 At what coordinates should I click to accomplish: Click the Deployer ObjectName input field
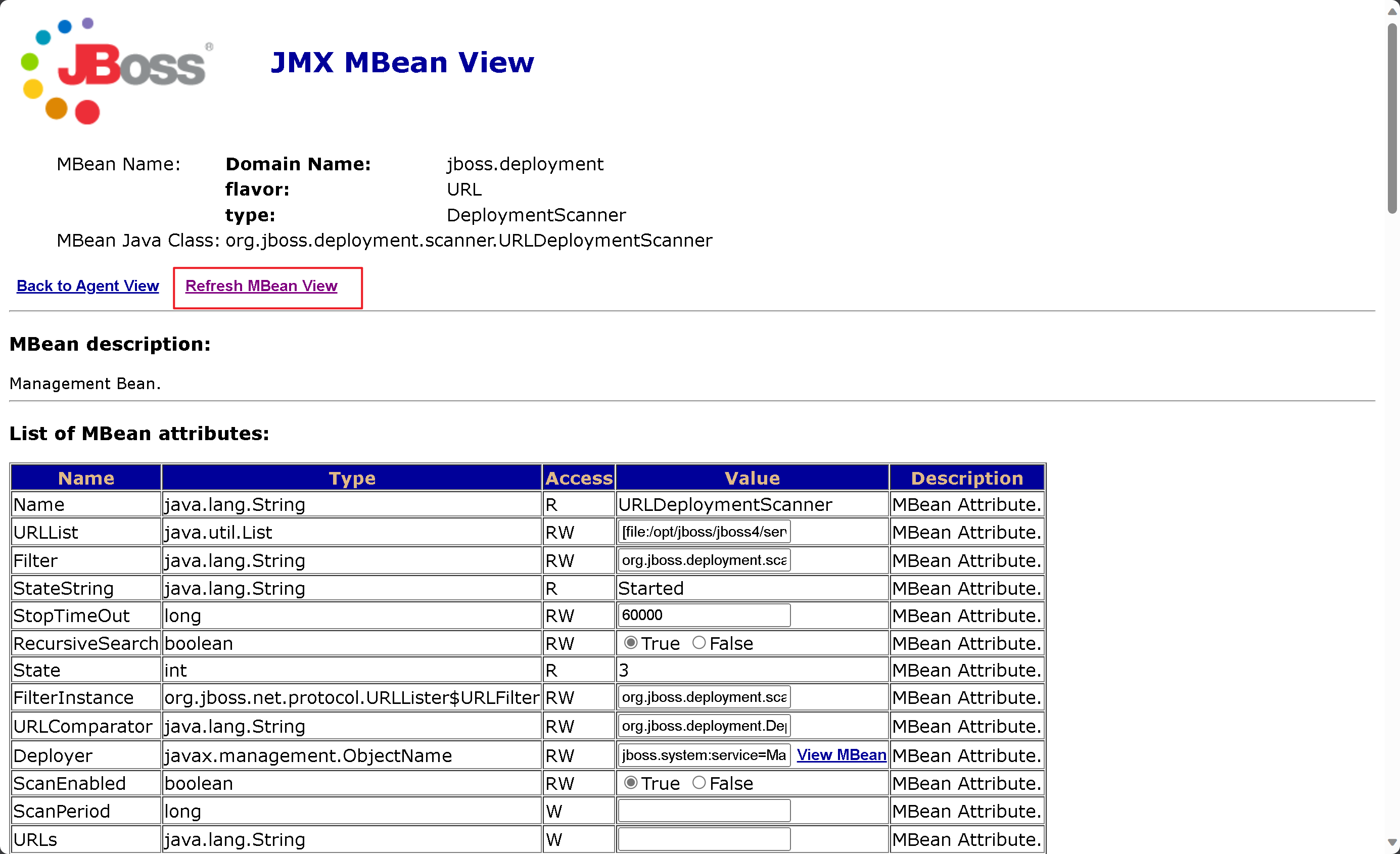(704, 755)
